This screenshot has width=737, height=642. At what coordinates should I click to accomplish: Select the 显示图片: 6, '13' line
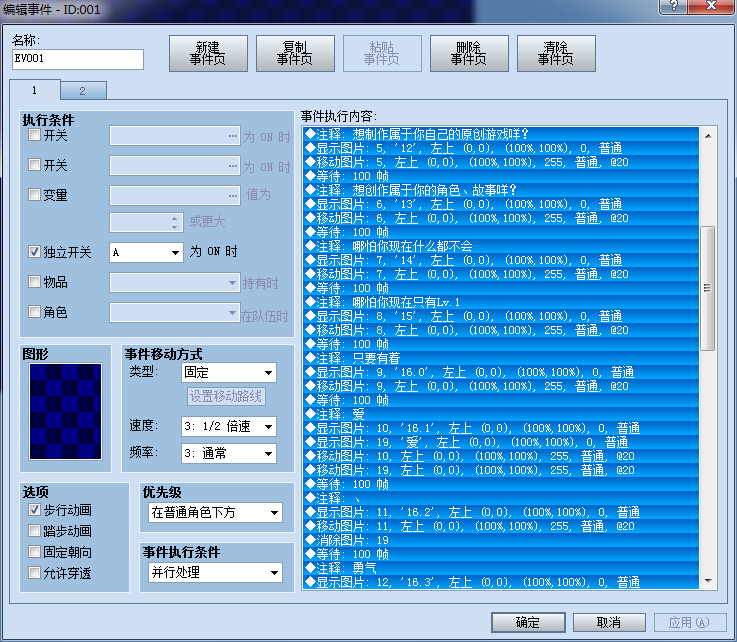click(501, 204)
